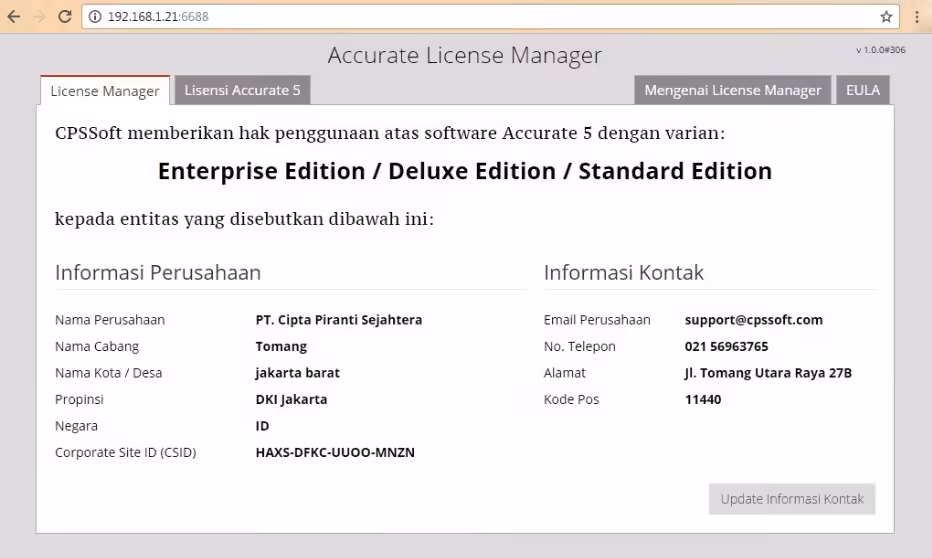This screenshot has height=558, width=932.
Task: Bookmark this page with the star icon
Action: [x=886, y=17]
